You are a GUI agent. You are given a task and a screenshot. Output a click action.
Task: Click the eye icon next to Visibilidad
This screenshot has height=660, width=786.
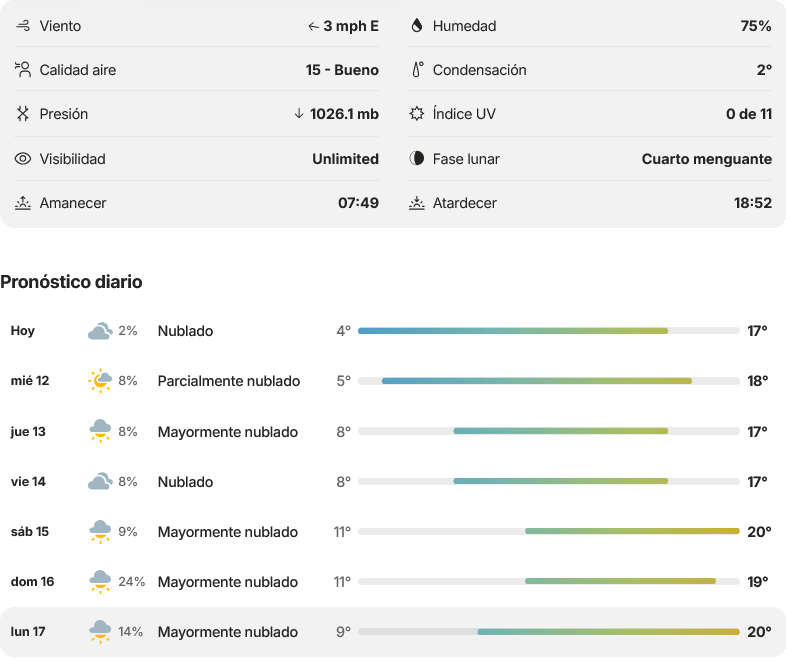(x=23, y=159)
